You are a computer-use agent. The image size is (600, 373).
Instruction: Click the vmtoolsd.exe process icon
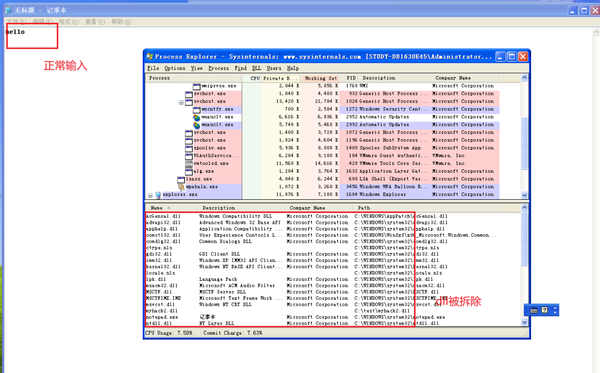coord(189,164)
